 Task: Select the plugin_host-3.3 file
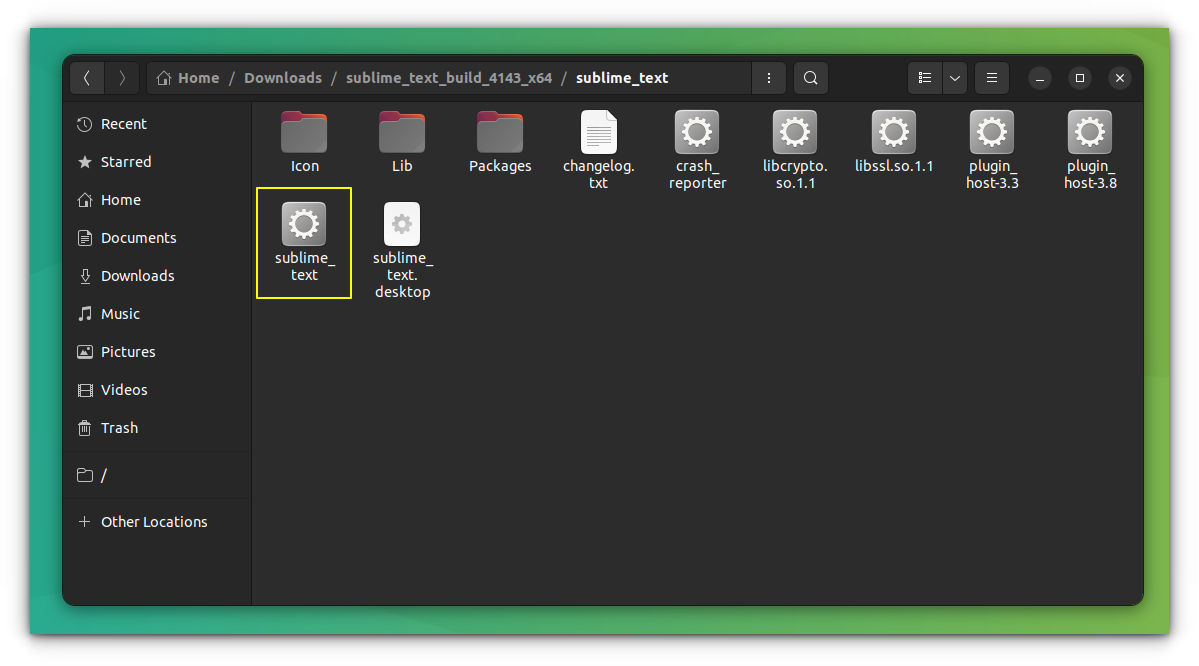pyautogui.click(x=992, y=151)
